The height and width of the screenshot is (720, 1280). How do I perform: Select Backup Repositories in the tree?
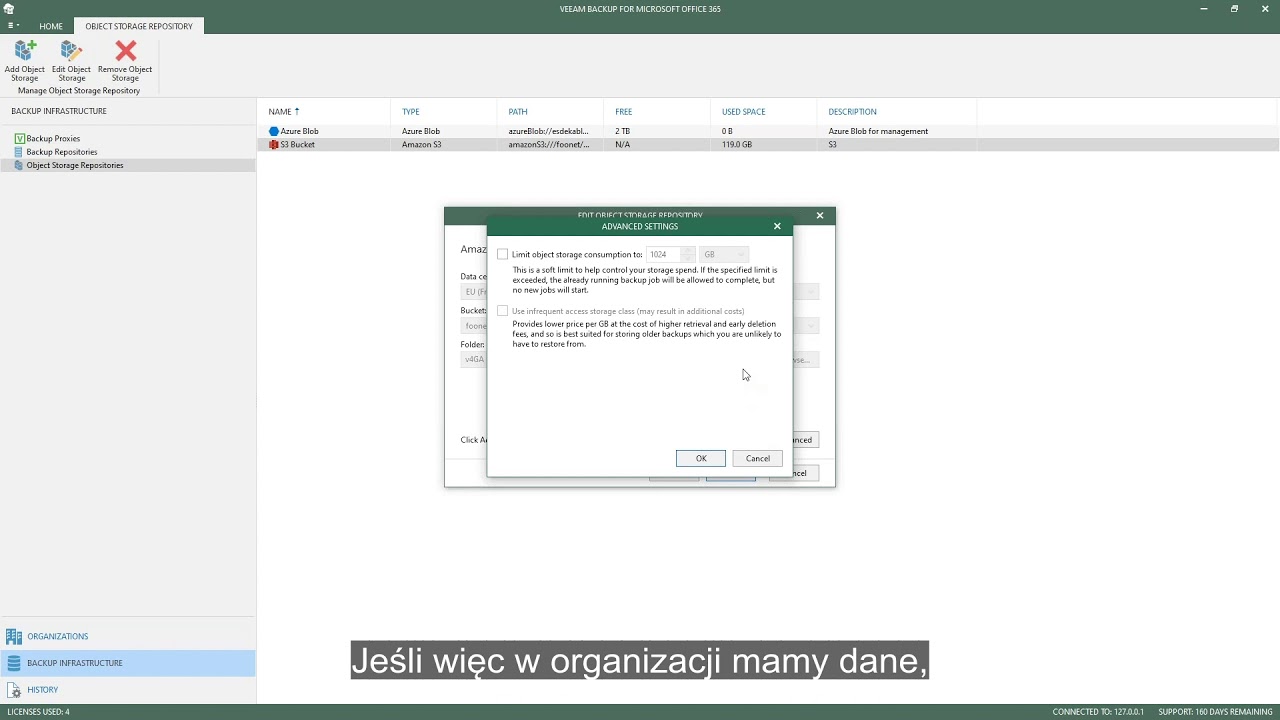point(62,152)
